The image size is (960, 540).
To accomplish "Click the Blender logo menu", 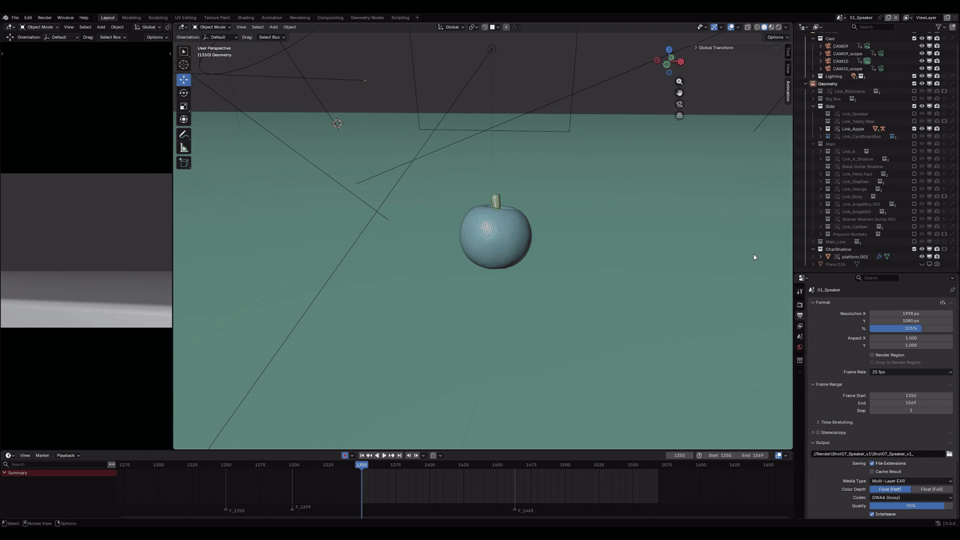I will click(6, 18).
